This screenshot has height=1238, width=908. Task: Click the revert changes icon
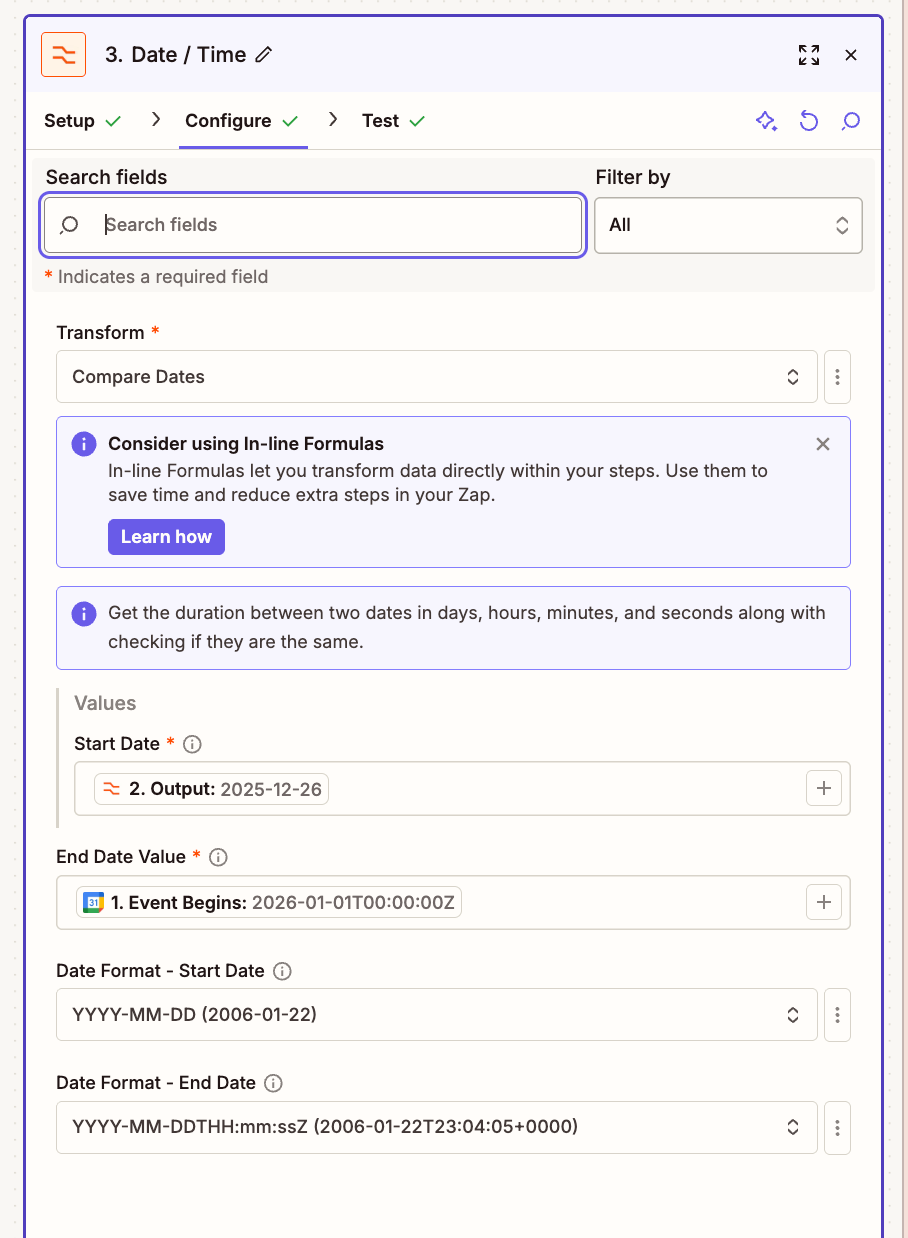[809, 120]
